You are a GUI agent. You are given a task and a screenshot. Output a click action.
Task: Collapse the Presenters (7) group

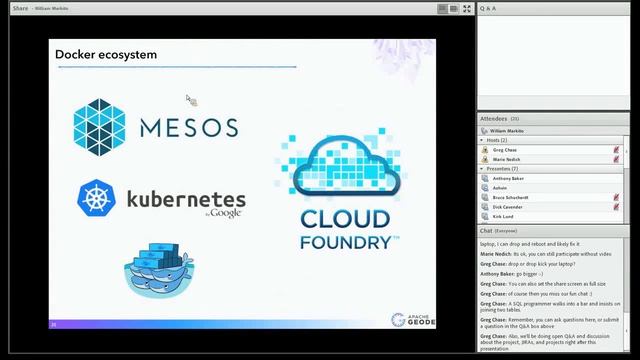coord(482,169)
